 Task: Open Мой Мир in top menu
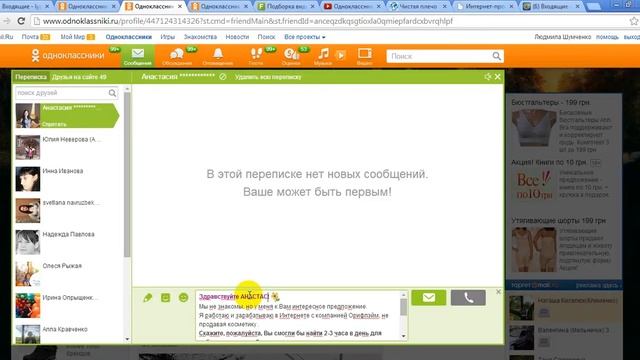pos(72,37)
